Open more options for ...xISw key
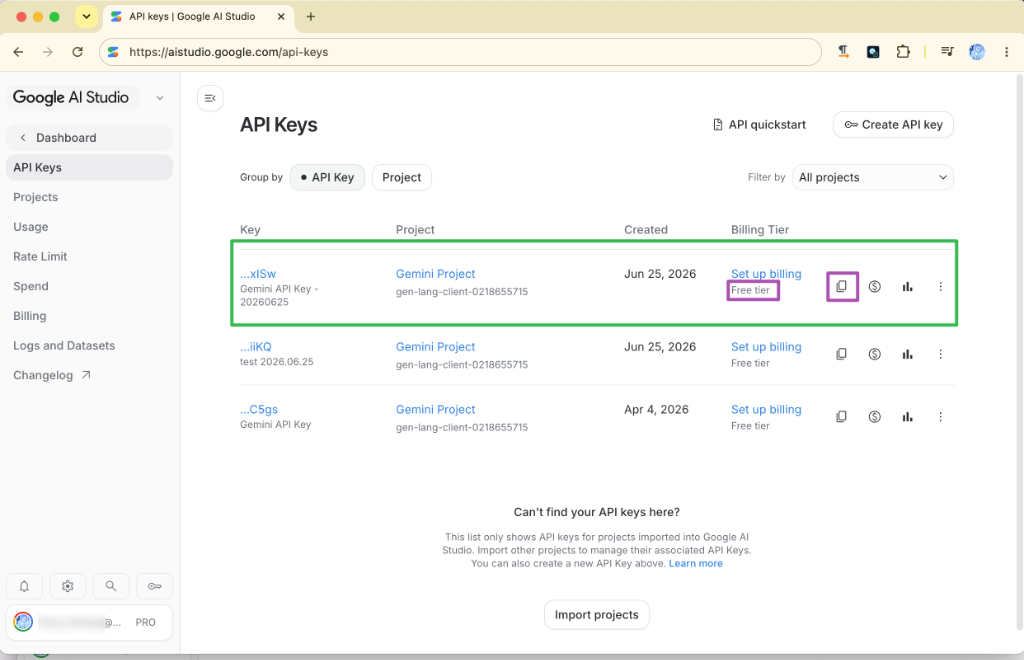Viewport: 1024px width, 660px height. (x=940, y=287)
